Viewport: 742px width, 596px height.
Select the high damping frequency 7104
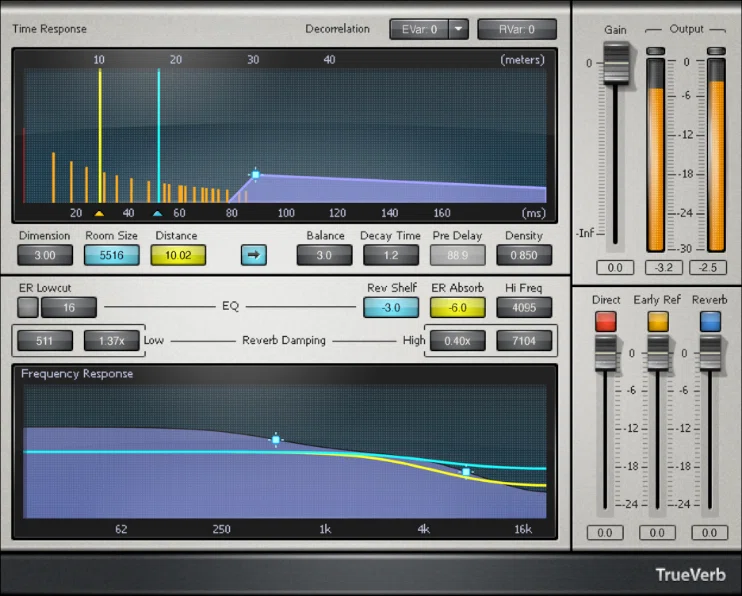pos(524,340)
